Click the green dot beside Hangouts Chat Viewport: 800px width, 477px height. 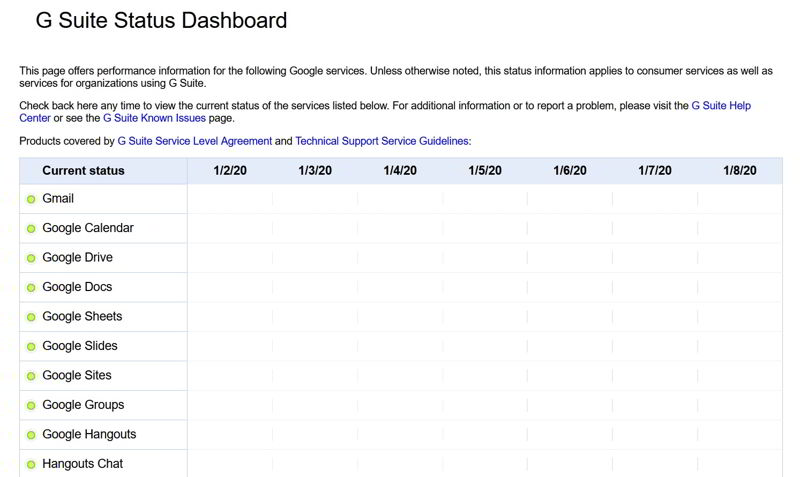pyautogui.click(x=31, y=465)
